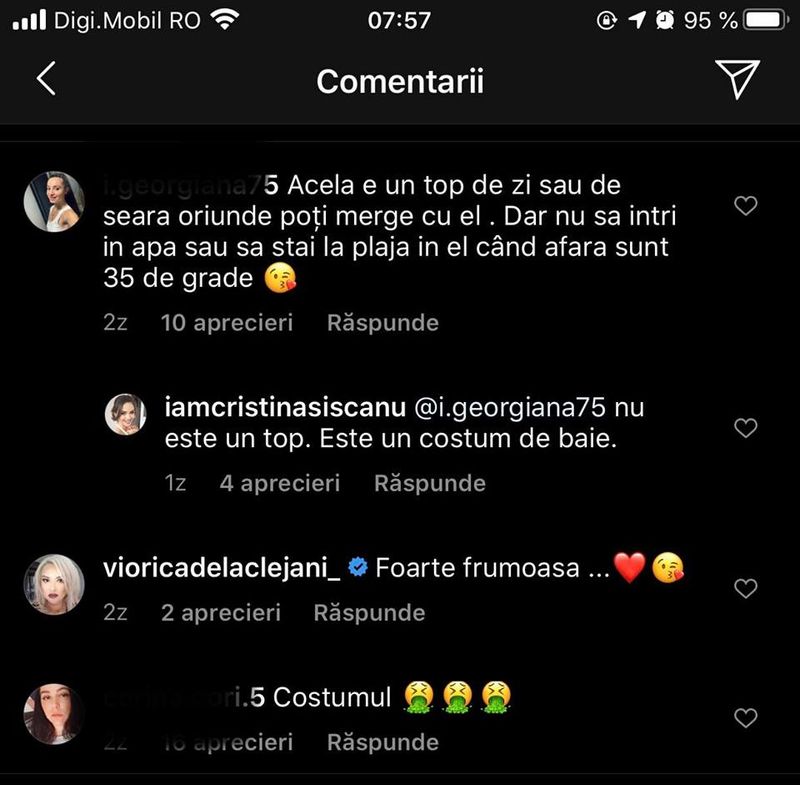Tap the share paper plane icon

[x=738, y=79]
